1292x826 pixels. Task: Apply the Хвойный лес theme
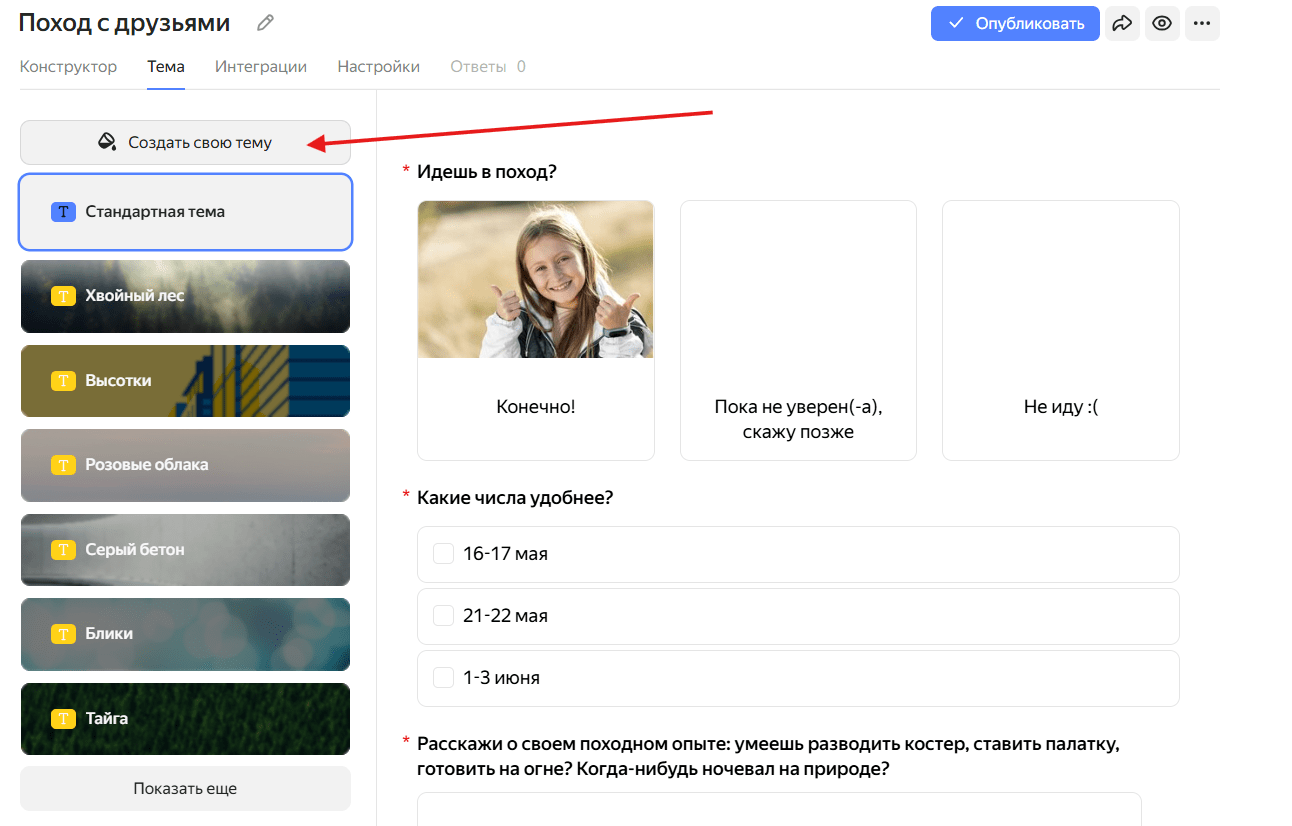(x=185, y=296)
